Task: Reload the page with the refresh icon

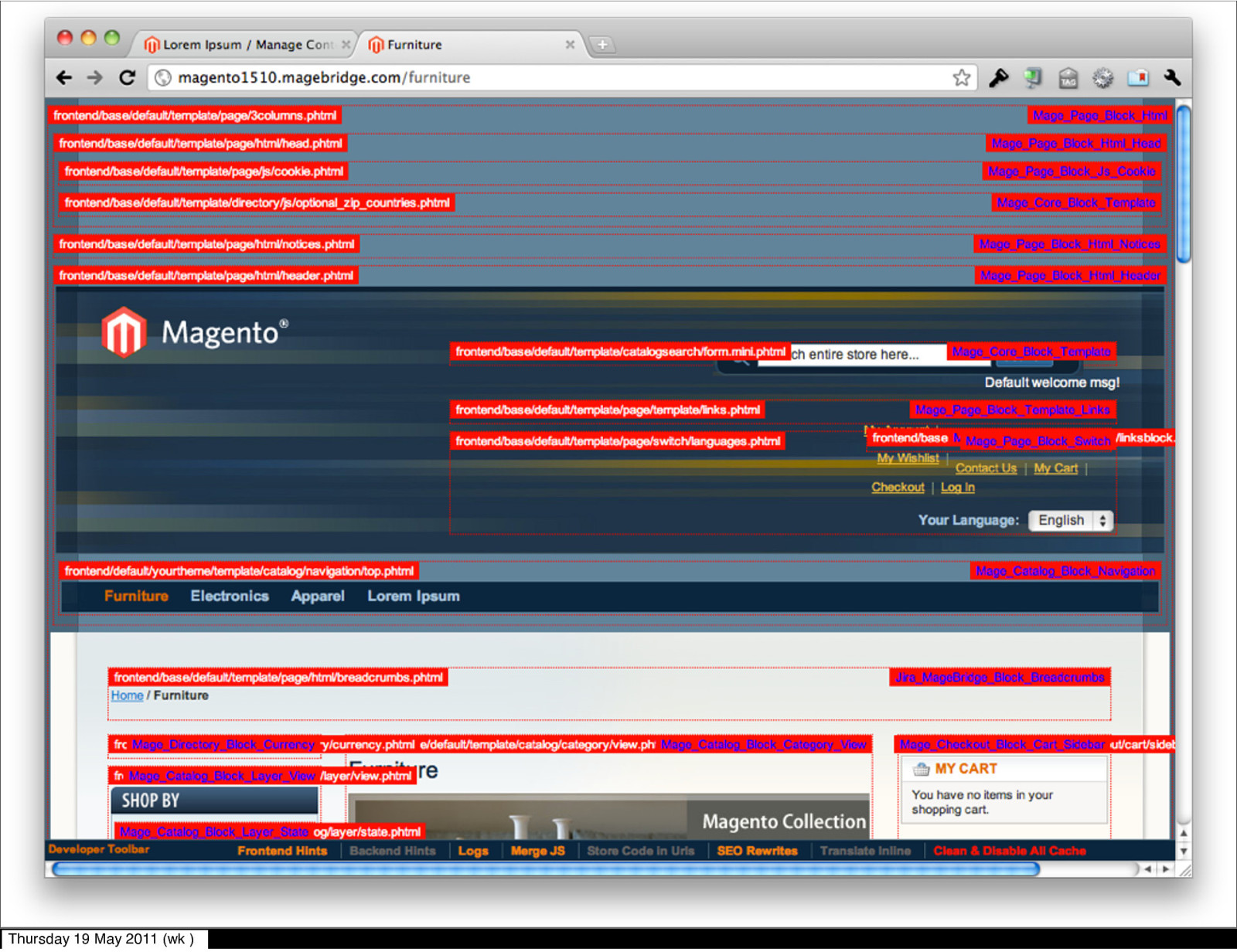Action: pyautogui.click(x=128, y=77)
